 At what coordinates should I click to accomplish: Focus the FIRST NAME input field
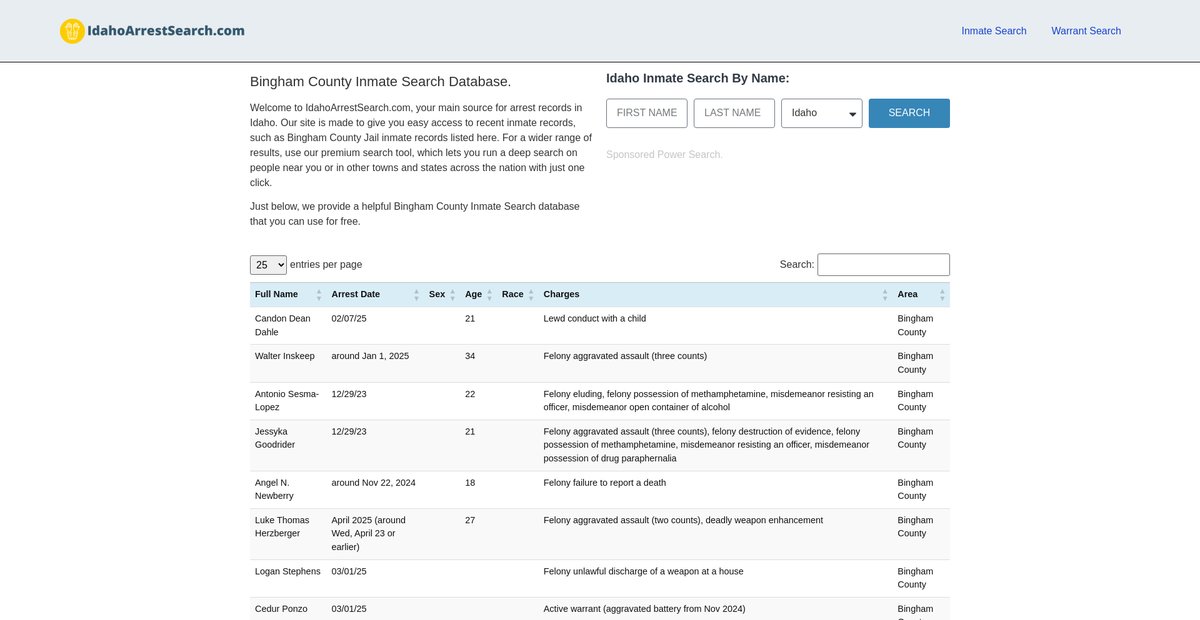click(x=646, y=113)
